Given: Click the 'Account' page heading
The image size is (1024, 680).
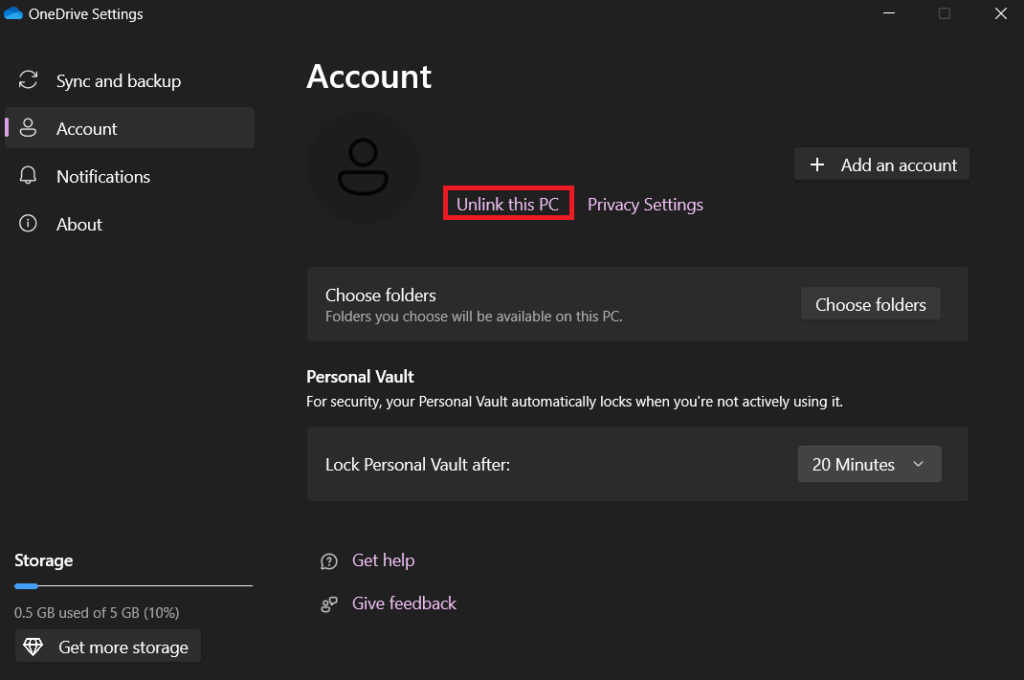Looking at the screenshot, I should pyautogui.click(x=369, y=76).
